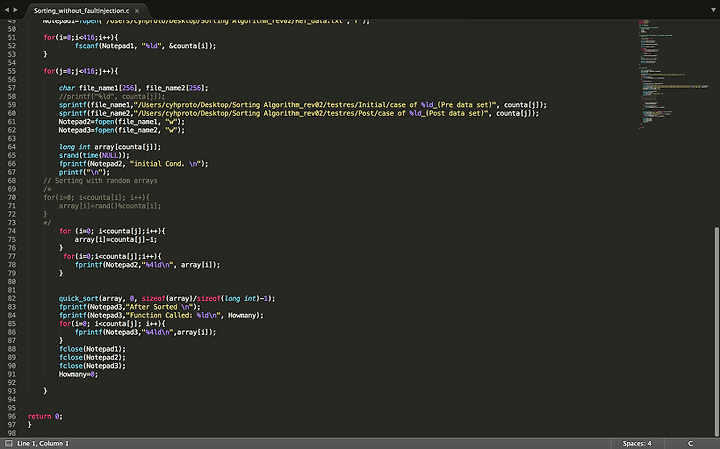720x449 pixels.
Task: Click 'fclose(Notepad2);' line
Action: tap(92, 358)
